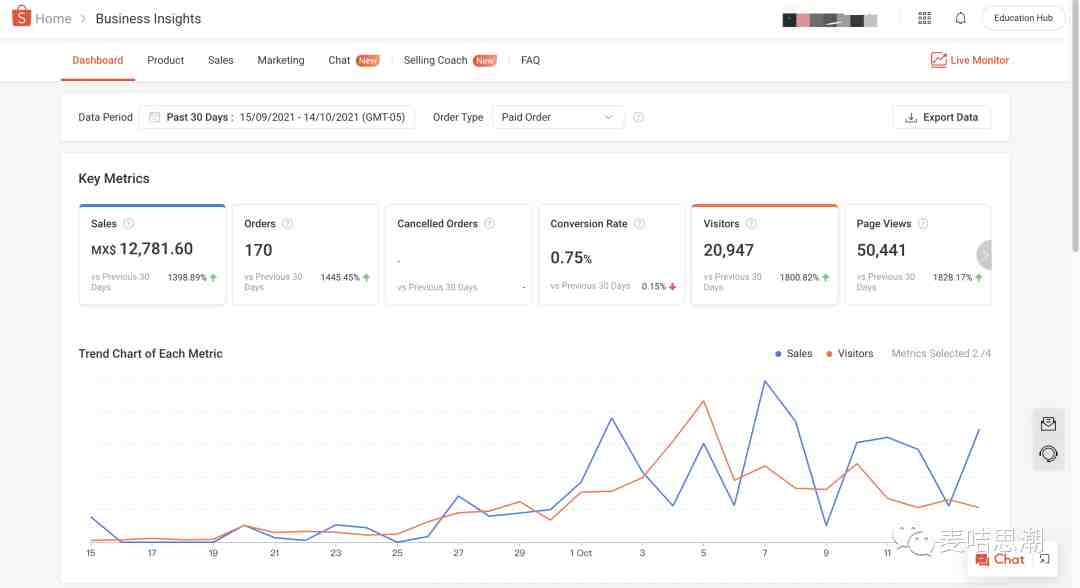1080x588 pixels.
Task: Open the Live Monitor link
Action: pyautogui.click(x=969, y=60)
